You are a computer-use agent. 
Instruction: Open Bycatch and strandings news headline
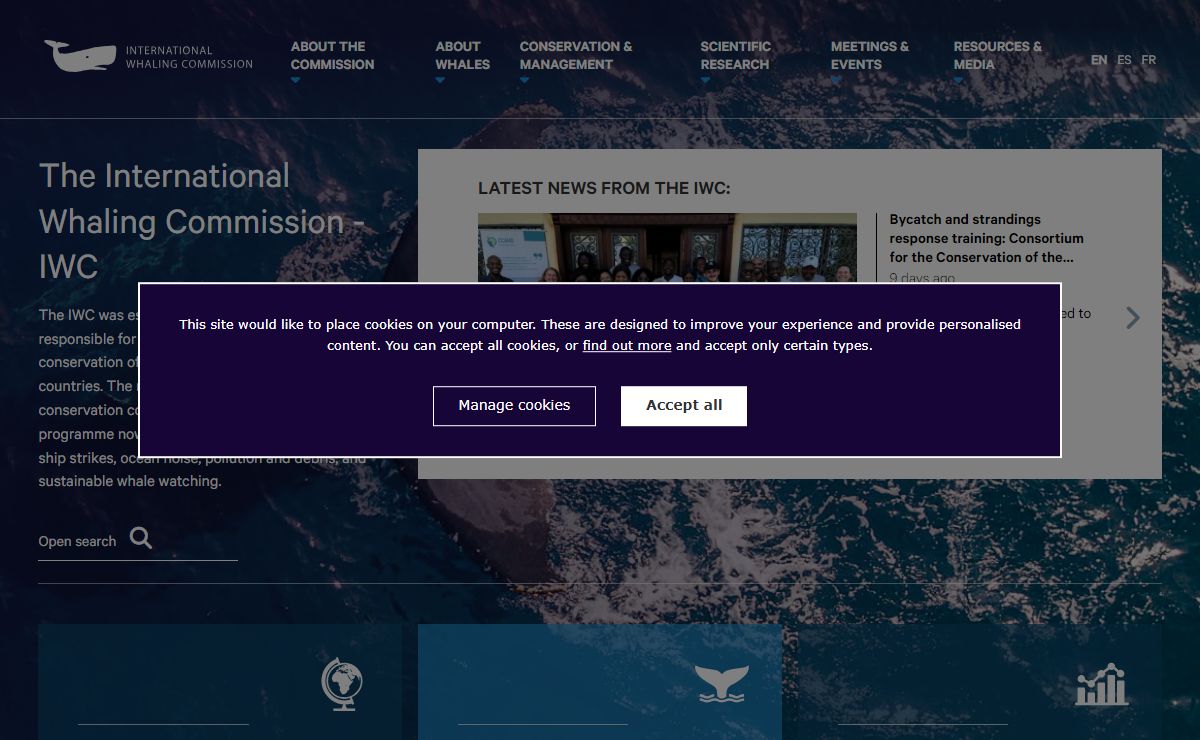[987, 238]
